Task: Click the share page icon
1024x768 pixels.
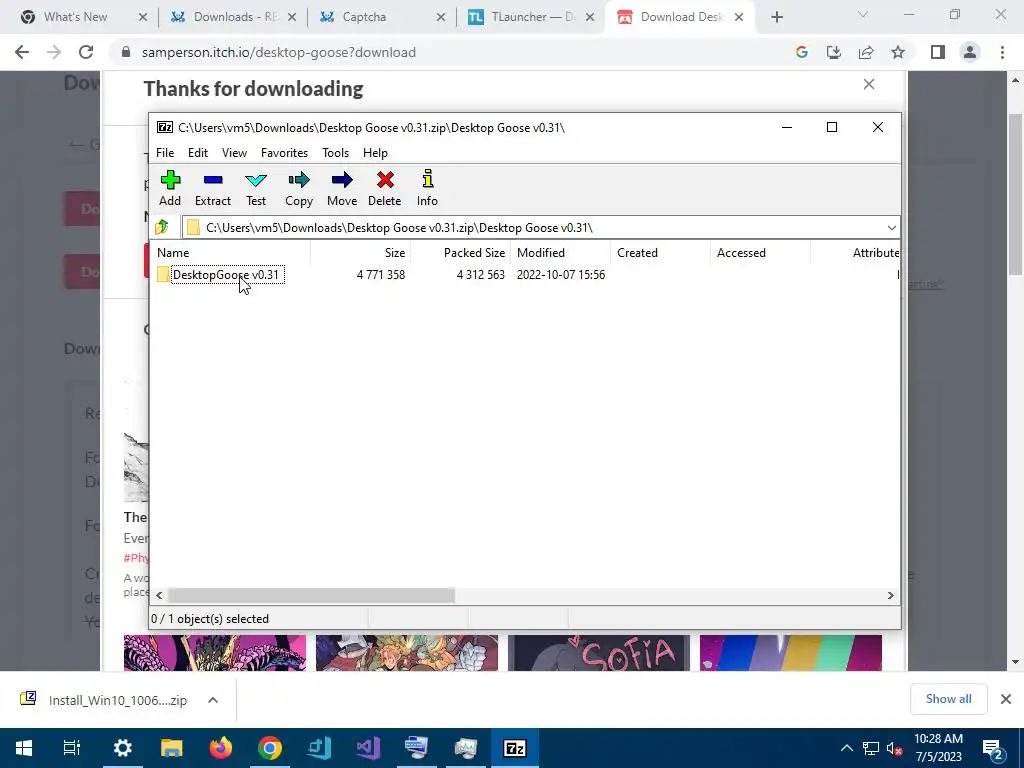Action: click(866, 52)
